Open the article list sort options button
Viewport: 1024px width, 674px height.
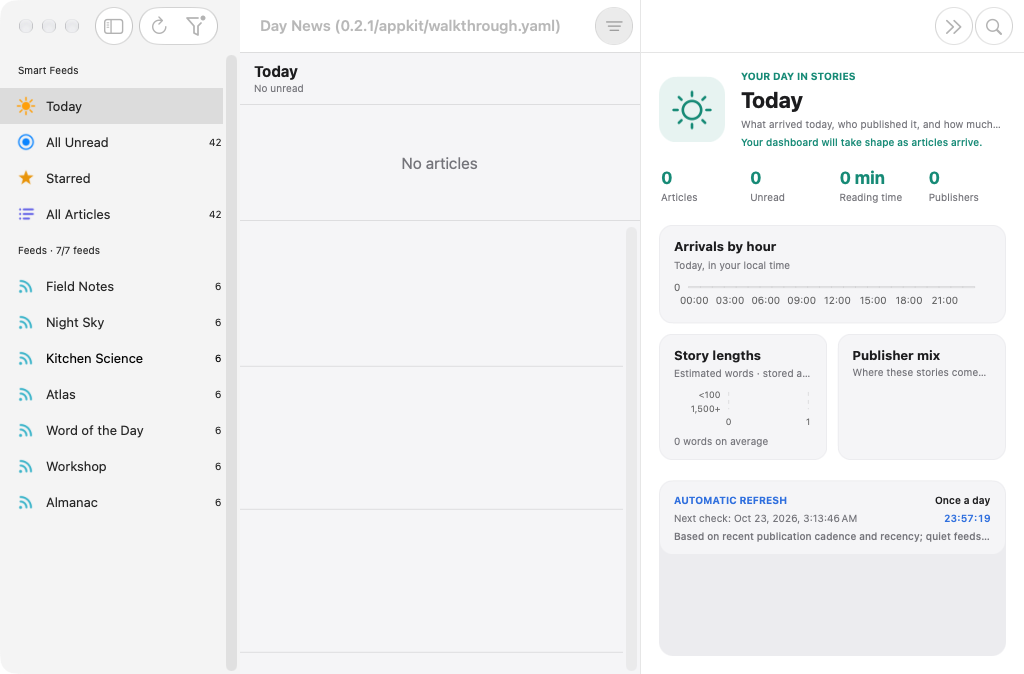(x=613, y=26)
